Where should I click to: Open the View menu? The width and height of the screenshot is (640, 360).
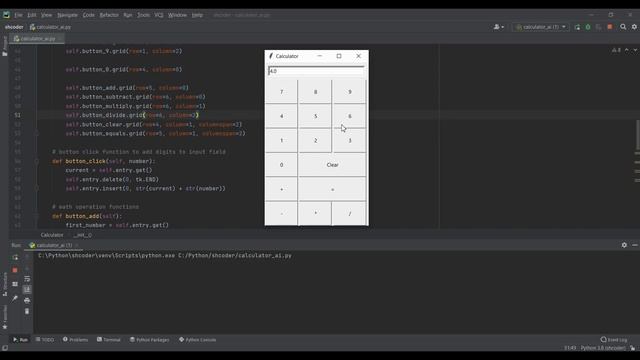[46, 15]
